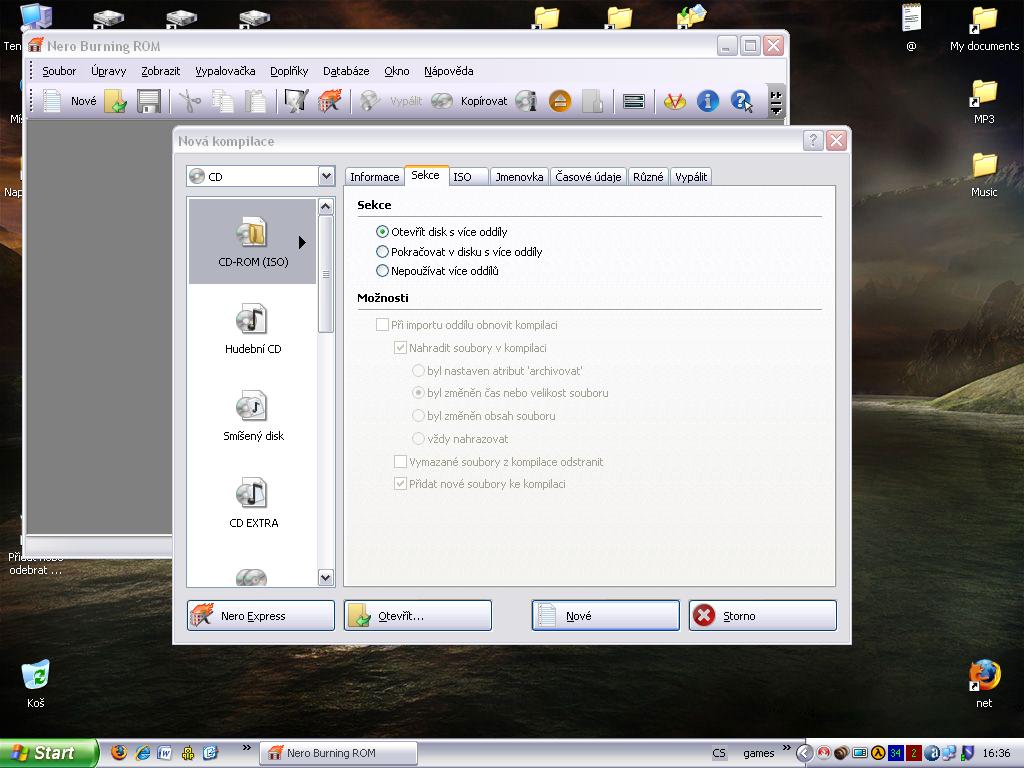
Task: Open the Vypalovačka menu
Action: pyautogui.click(x=225, y=71)
